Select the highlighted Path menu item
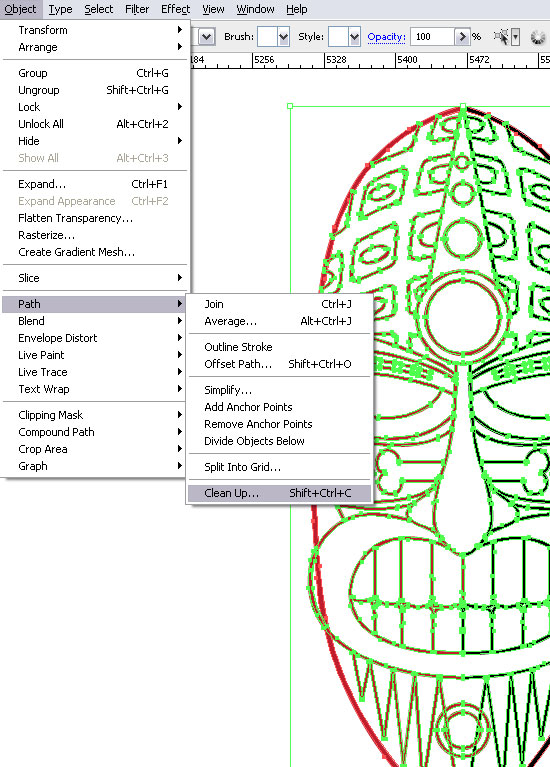The width and height of the screenshot is (550, 767). point(94,304)
